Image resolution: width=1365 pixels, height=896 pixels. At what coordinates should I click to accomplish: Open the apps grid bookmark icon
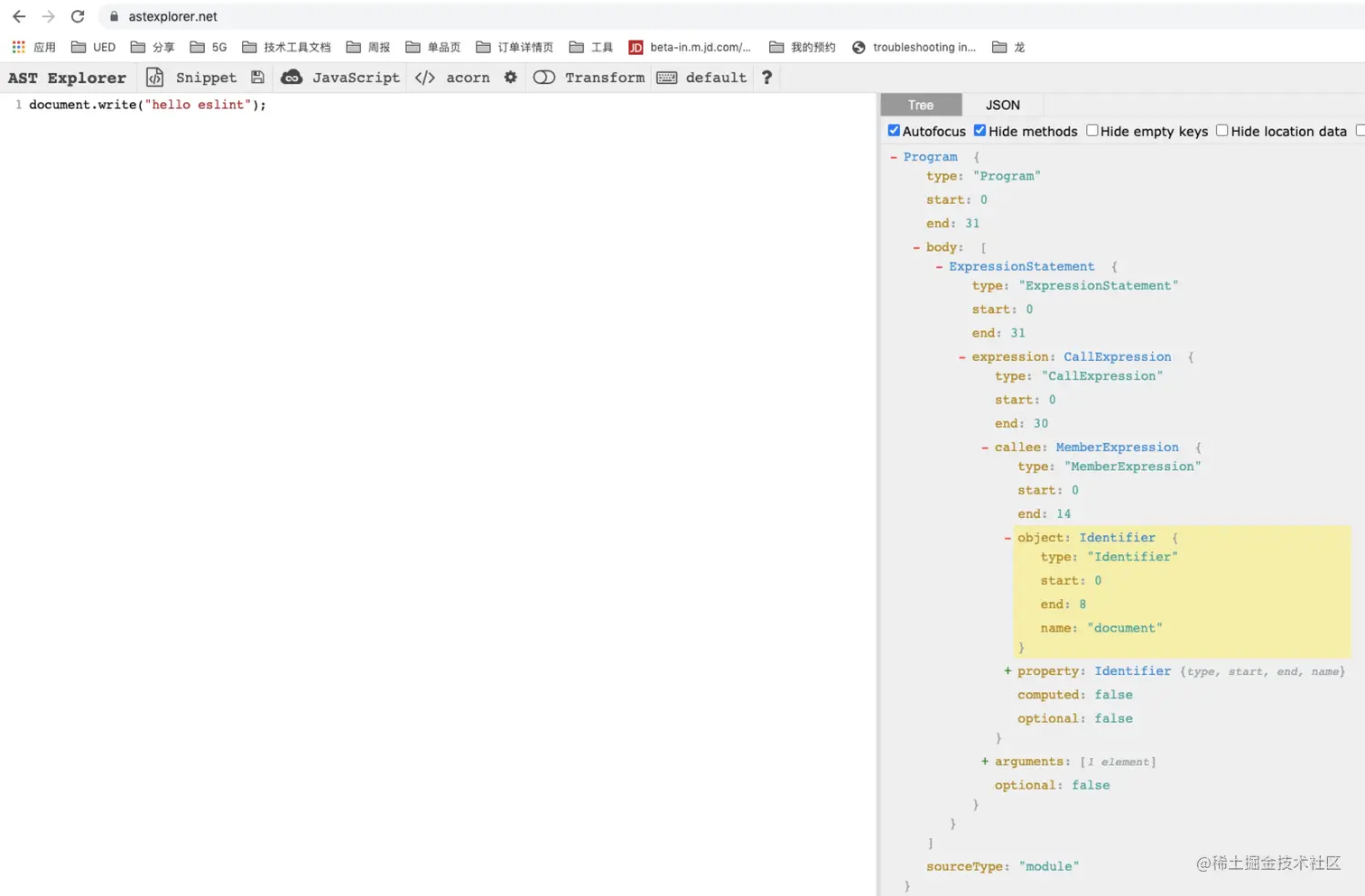18,47
